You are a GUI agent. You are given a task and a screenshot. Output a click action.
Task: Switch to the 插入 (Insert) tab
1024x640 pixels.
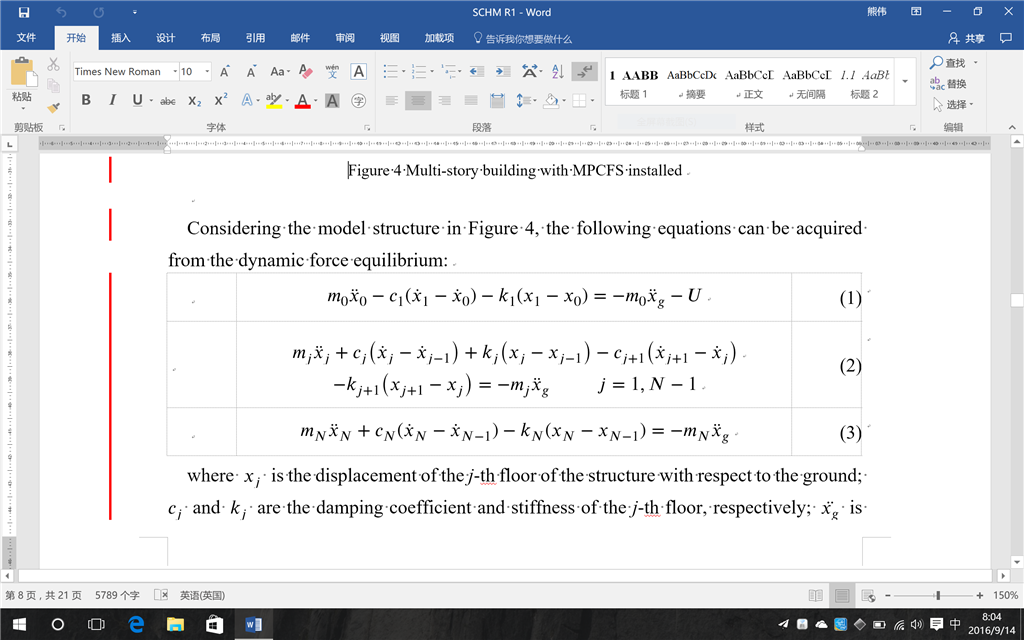click(x=121, y=38)
